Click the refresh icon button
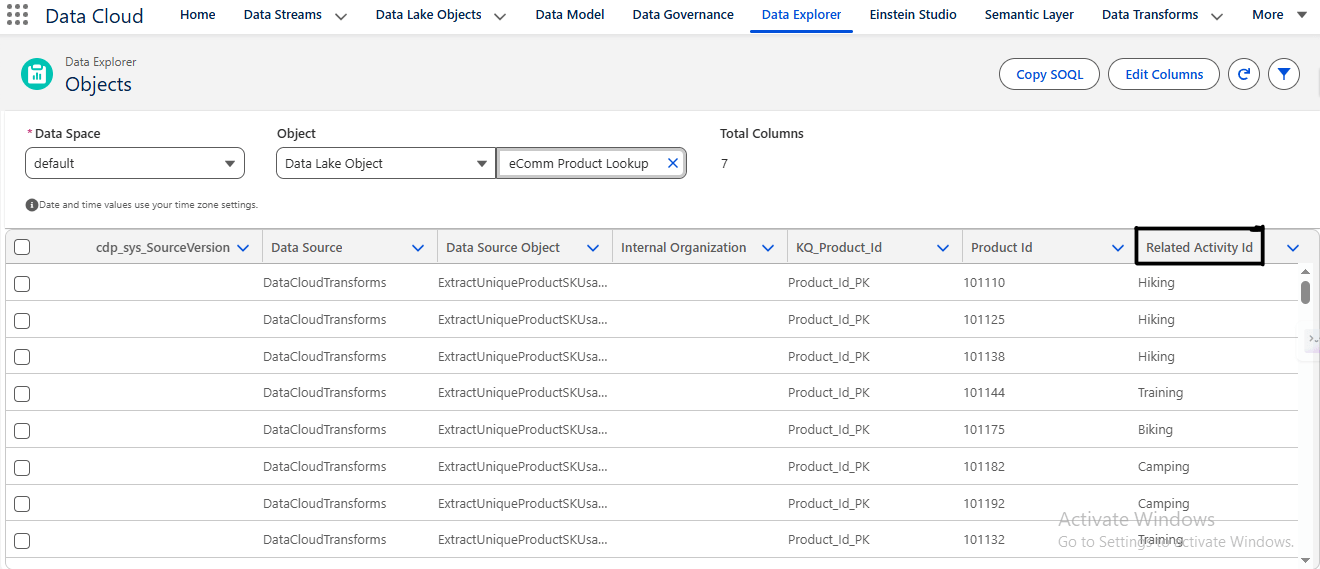This screenshot has width=1320, height=569. pos(1243,74)
